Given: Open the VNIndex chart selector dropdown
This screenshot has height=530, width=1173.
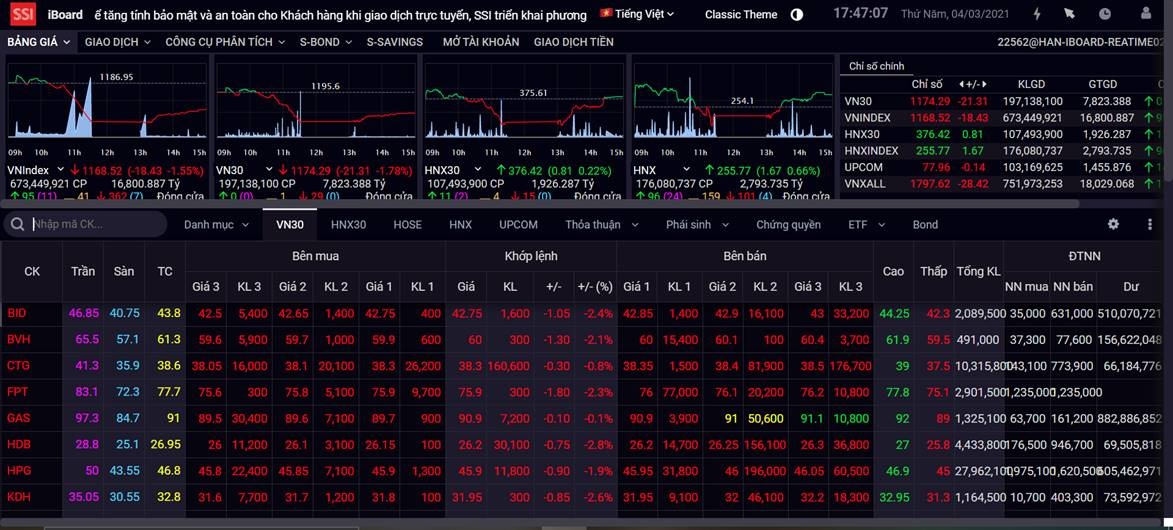Looking at the screenshot, I should click(60, 171).
